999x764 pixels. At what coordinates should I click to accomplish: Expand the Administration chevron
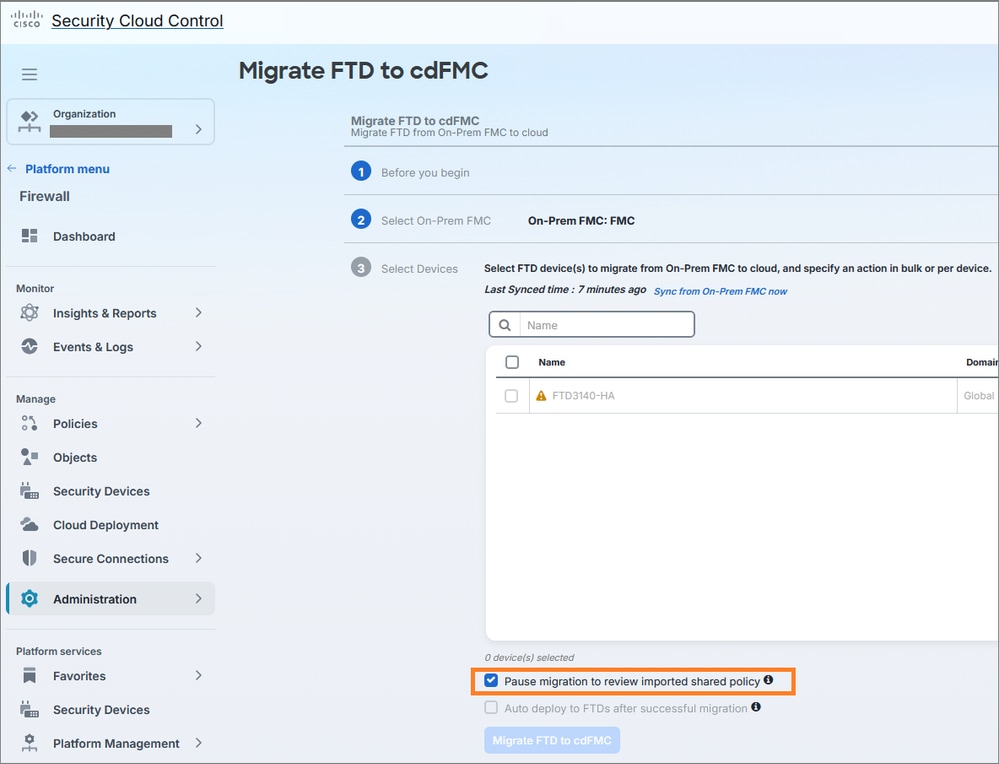click(198, 598)
